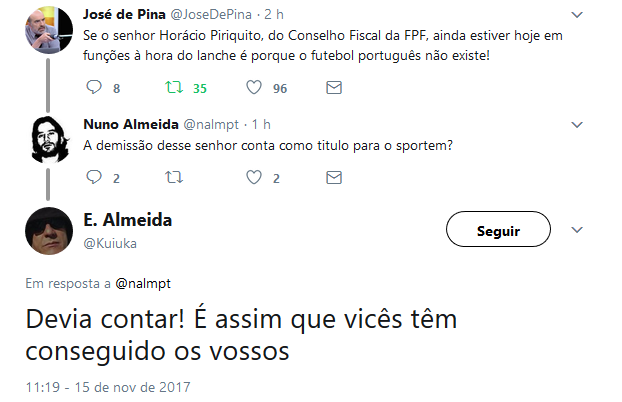
Task: Send José de Pina's tweet by direct message
Action: pos(334,88)
